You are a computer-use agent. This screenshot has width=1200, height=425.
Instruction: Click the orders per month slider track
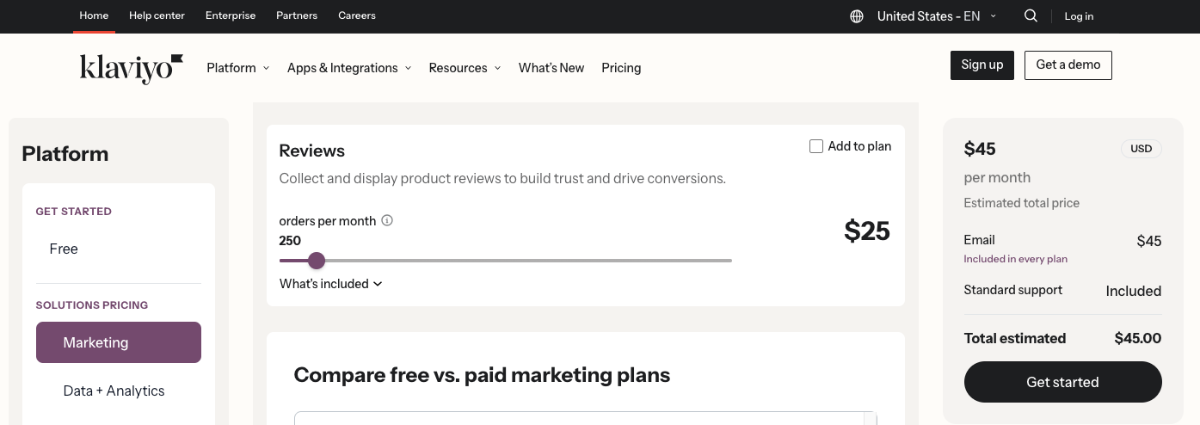click(x=505, y=260)
